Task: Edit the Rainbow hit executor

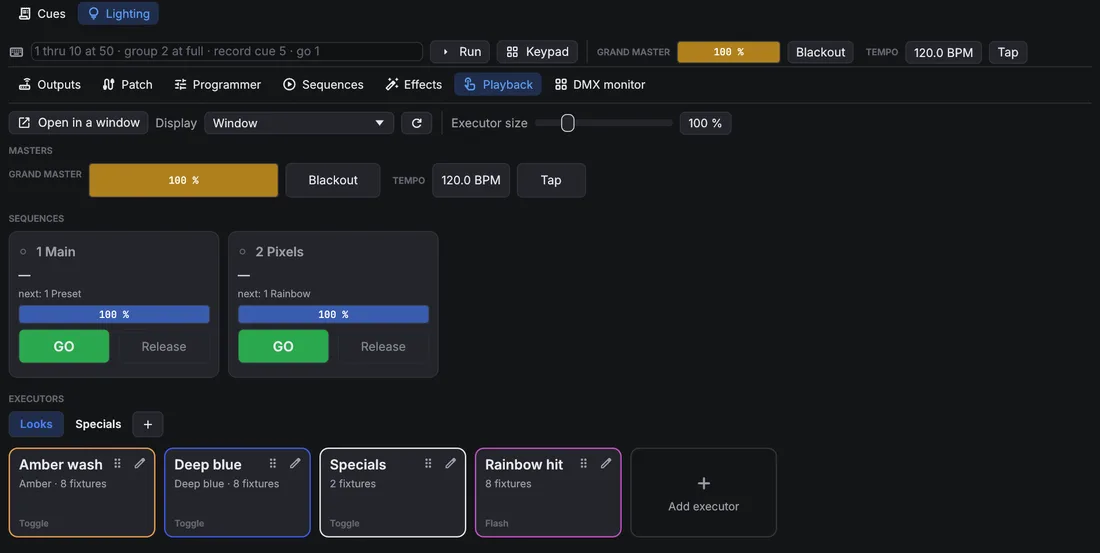Action: [606, 463]
